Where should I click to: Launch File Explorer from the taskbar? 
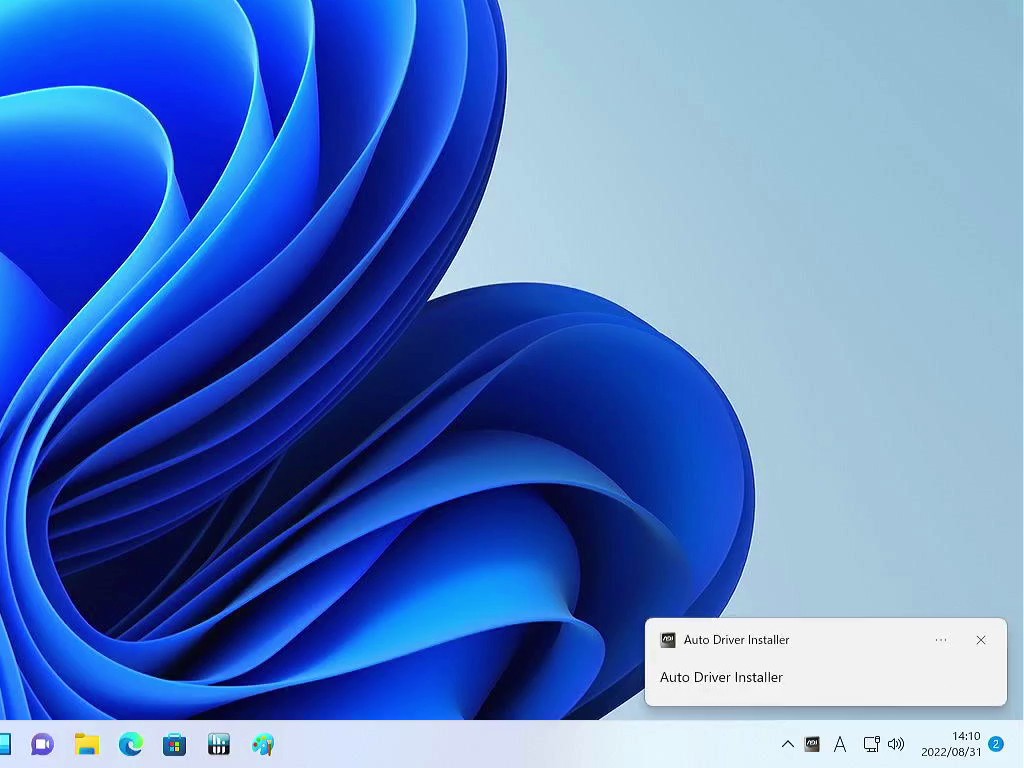point(87,744)
